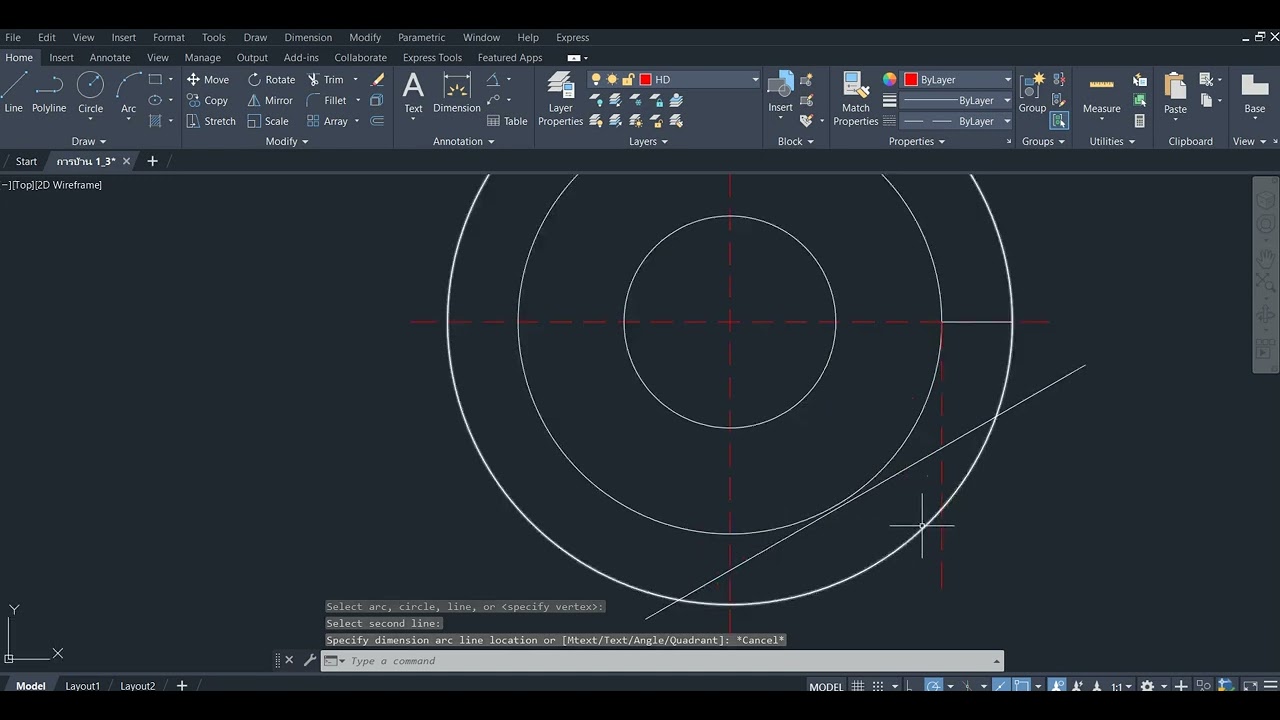The width and height of the screenshot is (1280, 720).
Task: Open the annotation scale 1:1 dropdown
Action: pyautogui.click(x=1120, y=687)
